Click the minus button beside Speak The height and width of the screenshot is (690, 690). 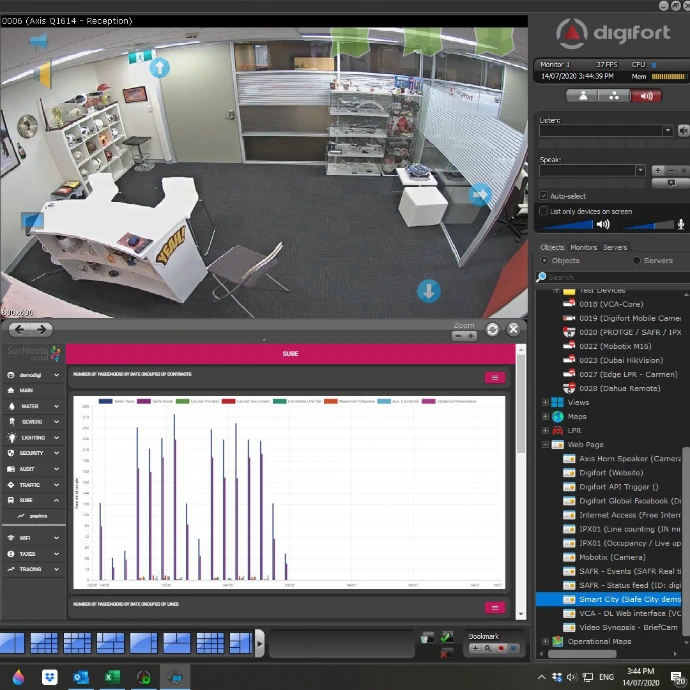pos(671,170)
